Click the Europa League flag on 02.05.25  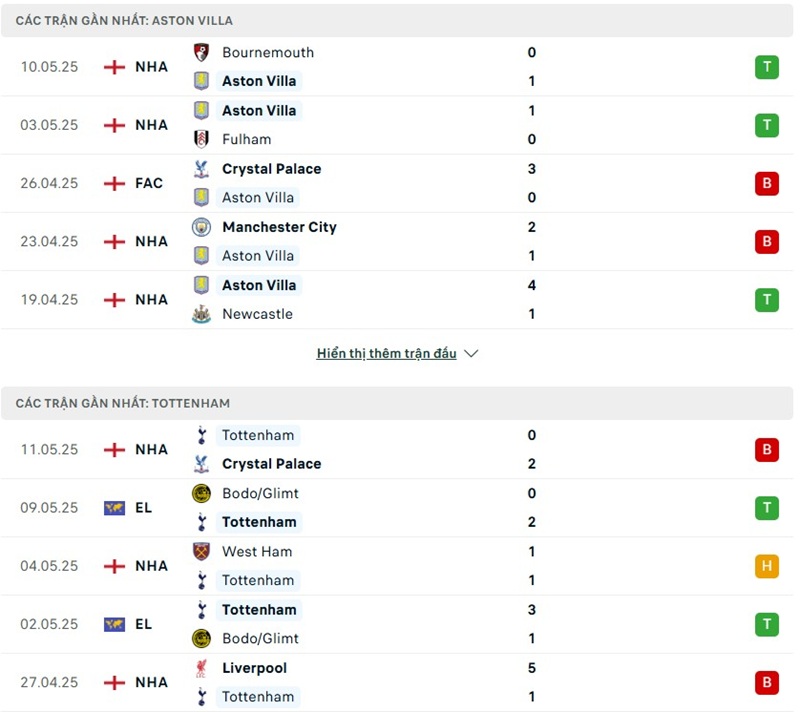tap(114, 624)
